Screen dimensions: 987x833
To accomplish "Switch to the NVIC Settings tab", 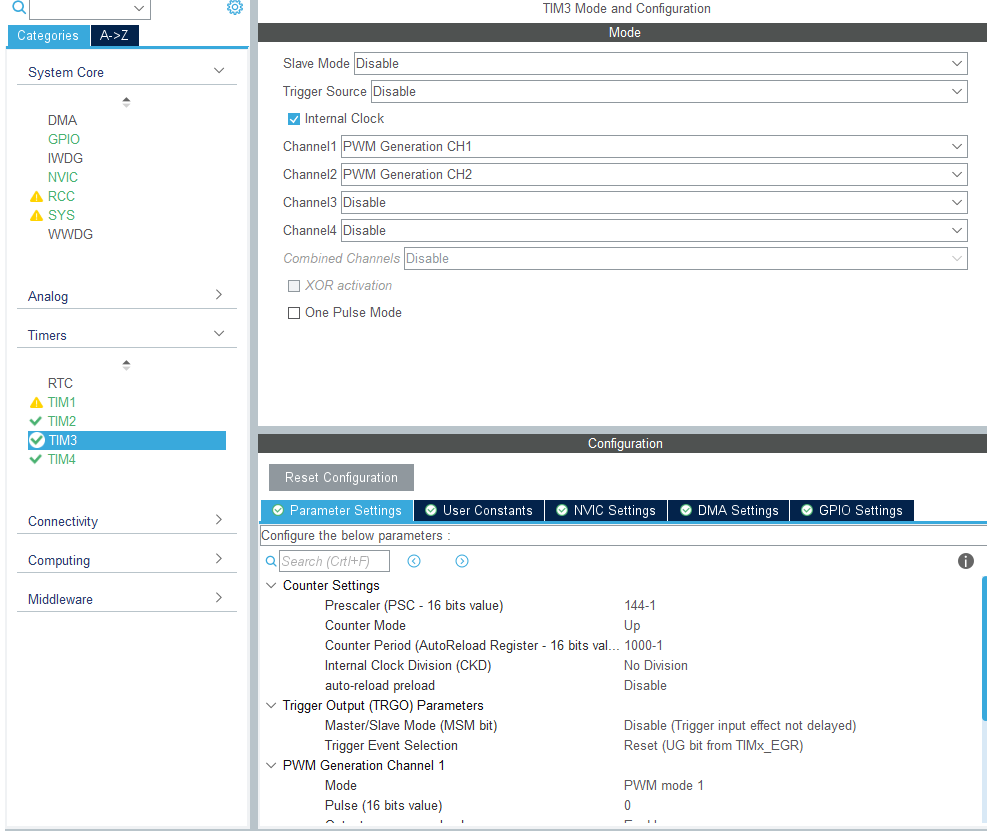I will (606, 511).
